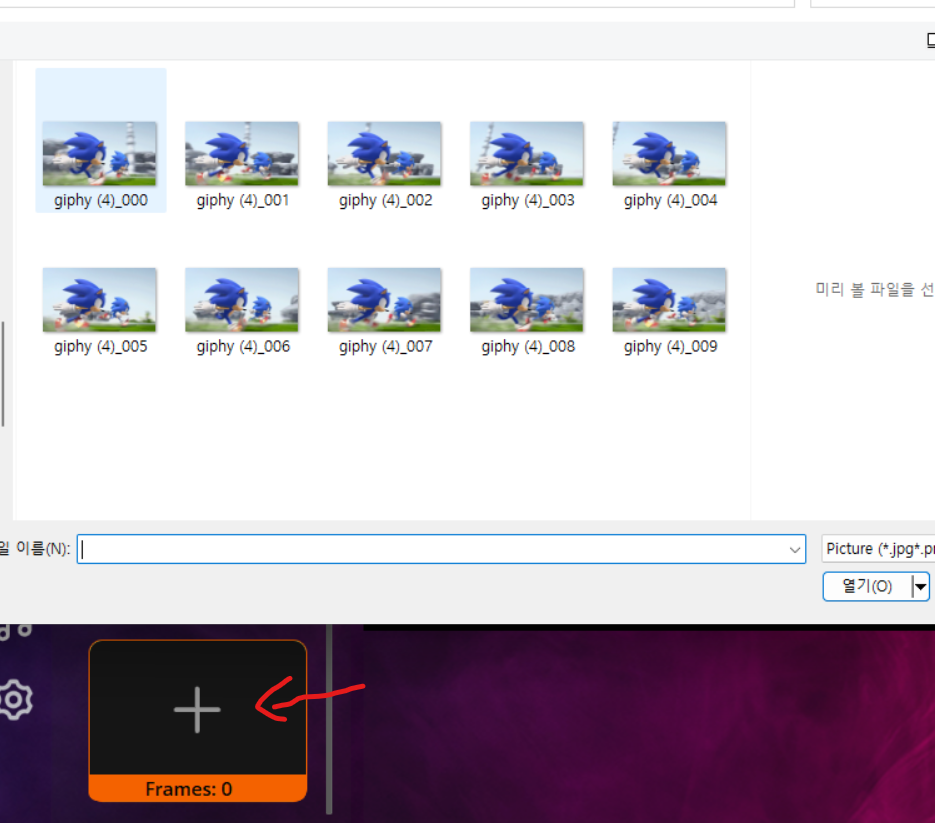Select the giphy (4)_001 thumbnail
935x823 pixels.
242,154
